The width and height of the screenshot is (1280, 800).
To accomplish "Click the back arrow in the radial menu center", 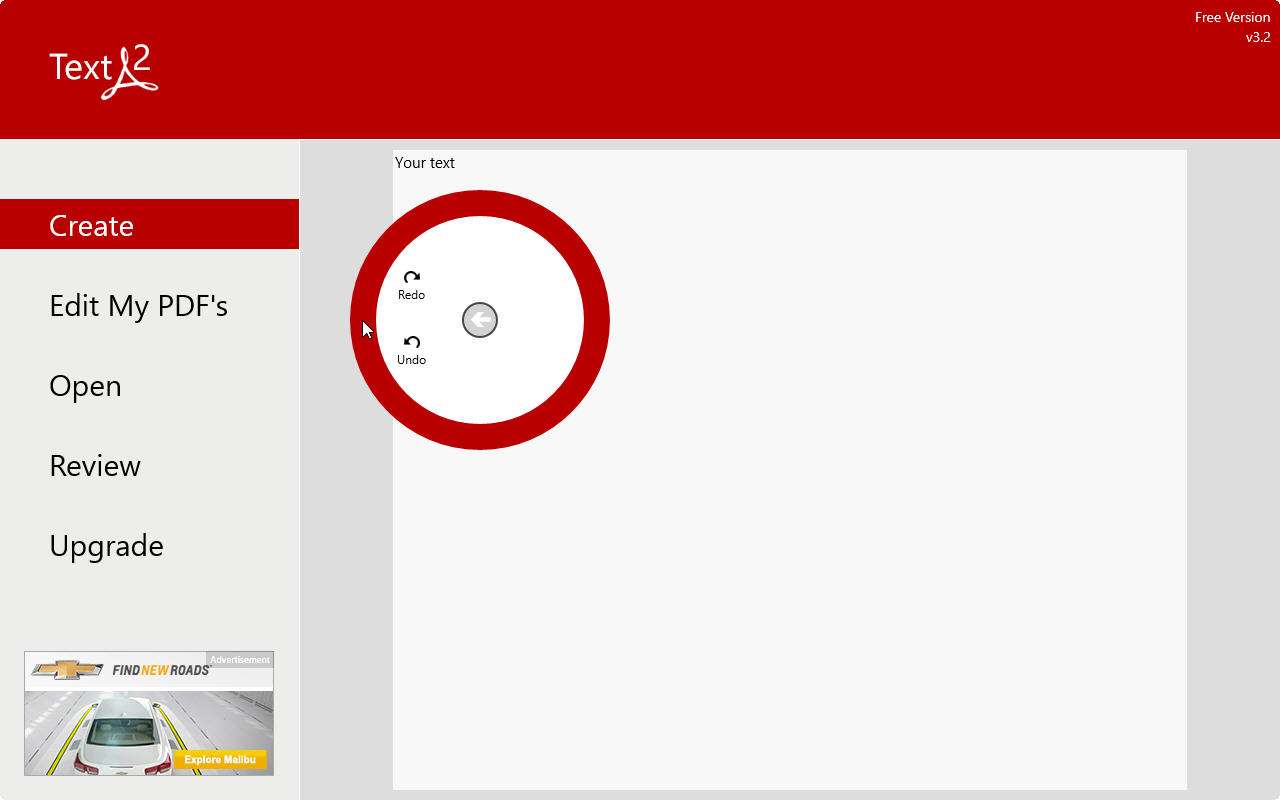I will tap(480, 320).
